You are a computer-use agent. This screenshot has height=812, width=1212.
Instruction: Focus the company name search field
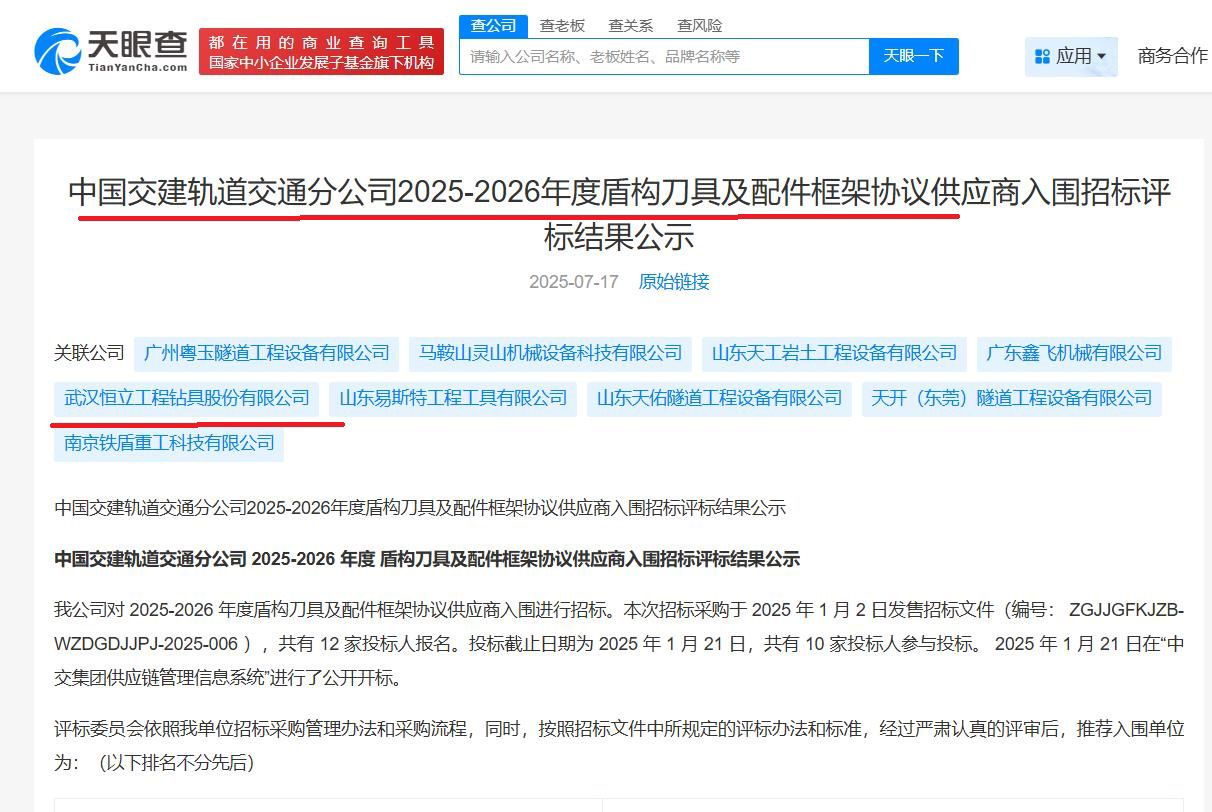click(x=664, y=56)
